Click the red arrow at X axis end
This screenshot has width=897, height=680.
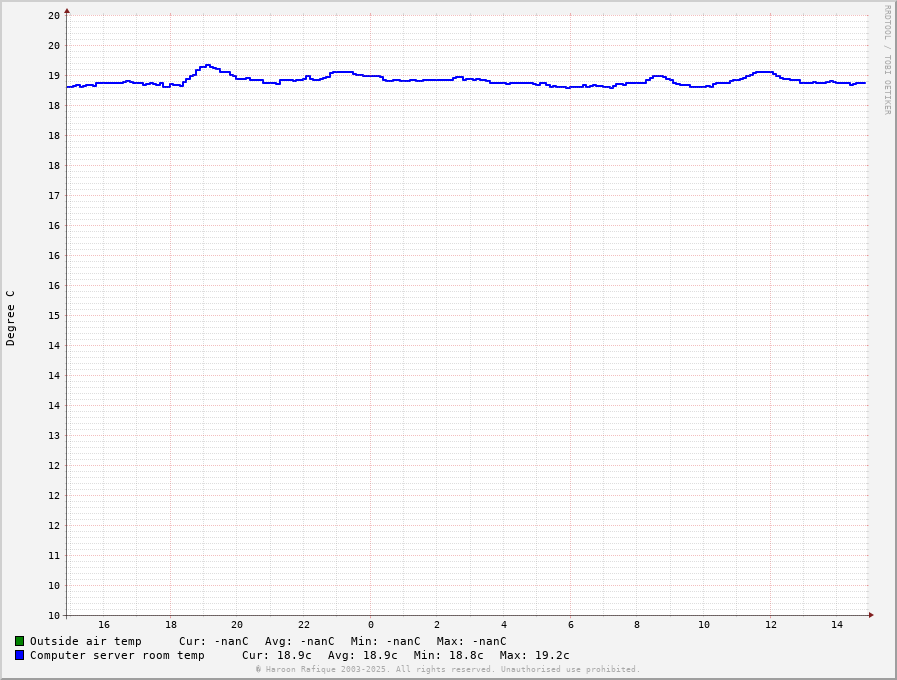point(871,615)
